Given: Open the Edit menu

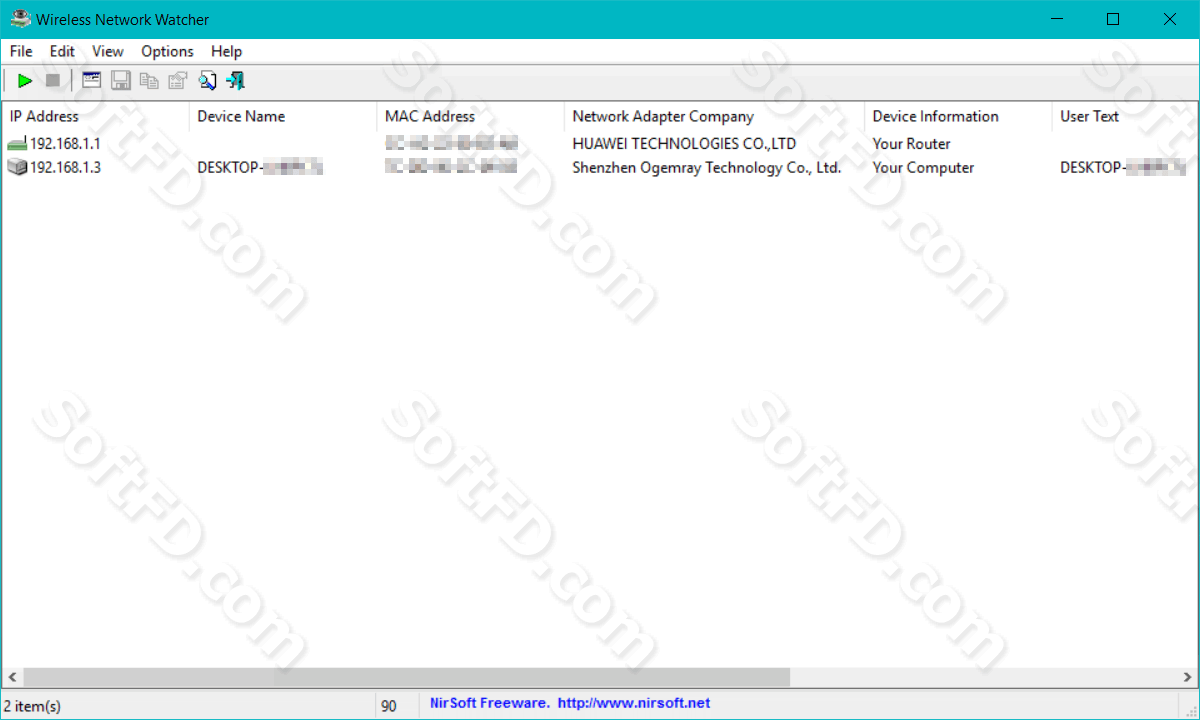Looking at the screenshot, I should click(x=62, y=51).
